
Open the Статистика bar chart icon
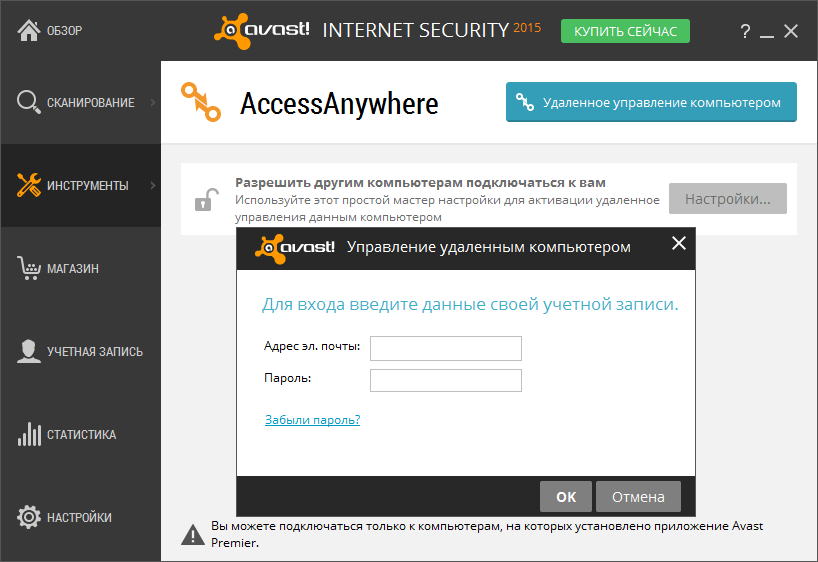(29, 434)
